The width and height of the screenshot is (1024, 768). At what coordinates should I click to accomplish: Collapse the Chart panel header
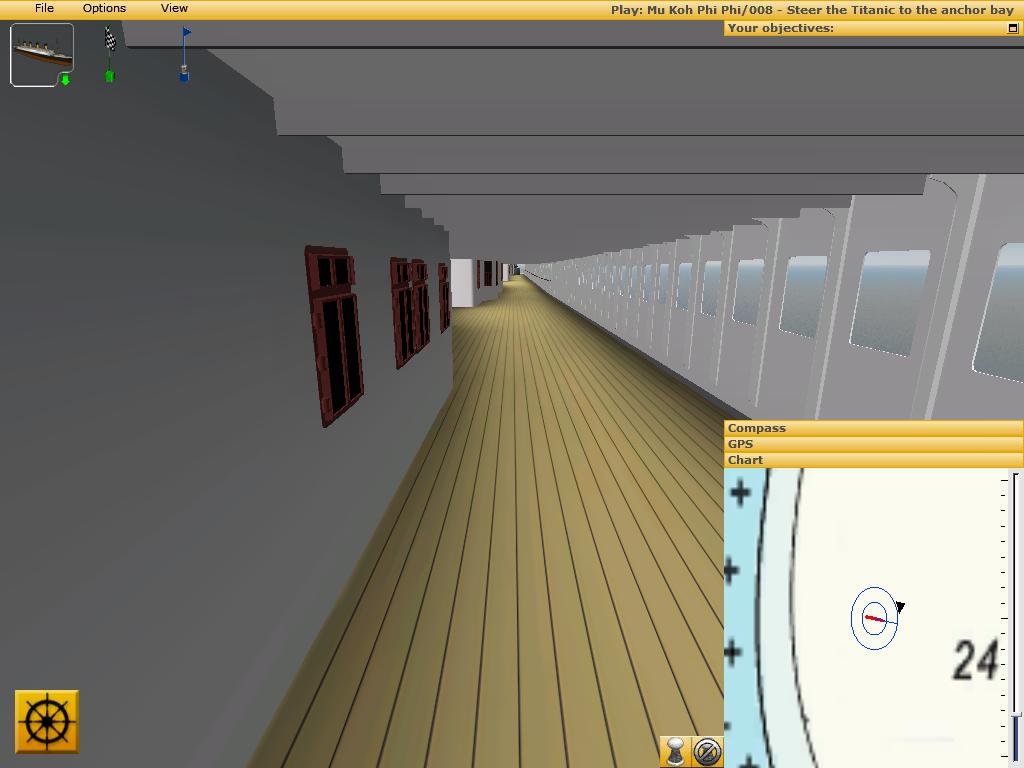point(873,460)
